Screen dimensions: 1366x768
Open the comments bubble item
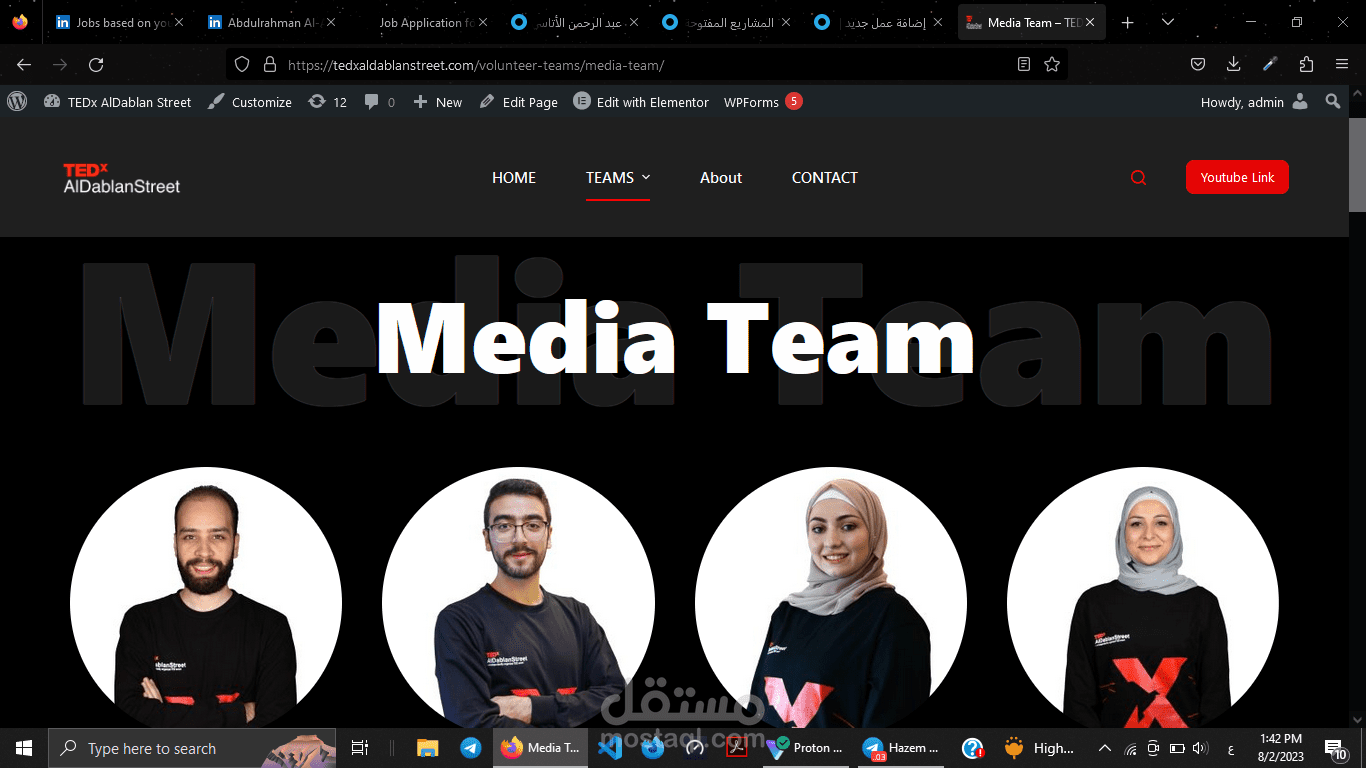[380, 102]
